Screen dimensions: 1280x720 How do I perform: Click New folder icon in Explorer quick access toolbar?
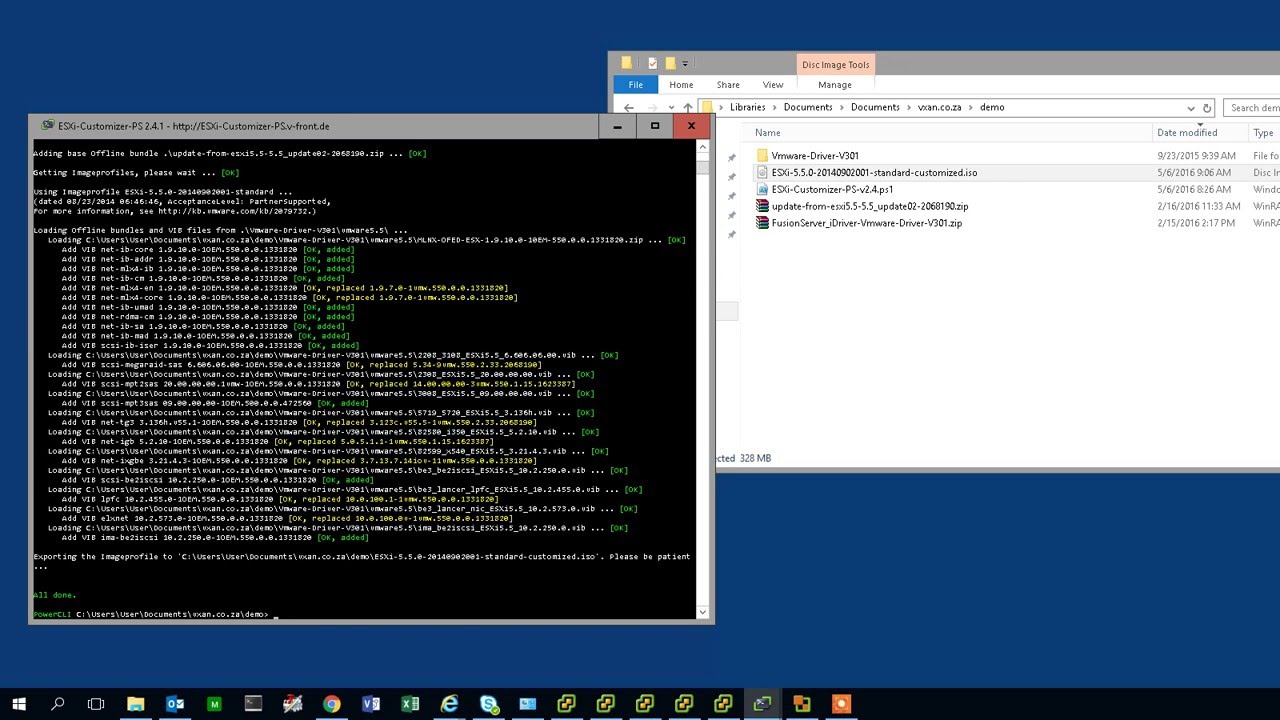669,64
